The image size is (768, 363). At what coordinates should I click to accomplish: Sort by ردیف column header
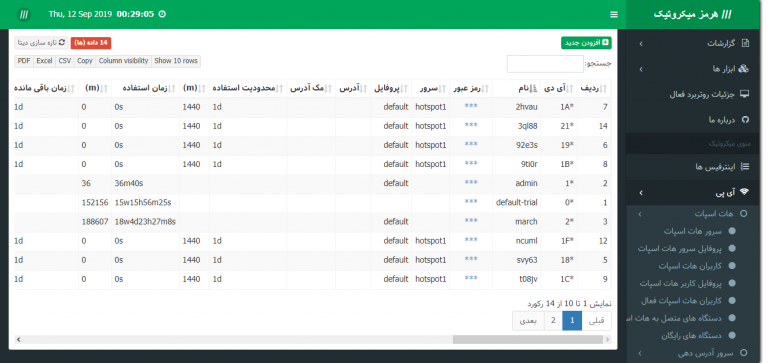point(594,88)
